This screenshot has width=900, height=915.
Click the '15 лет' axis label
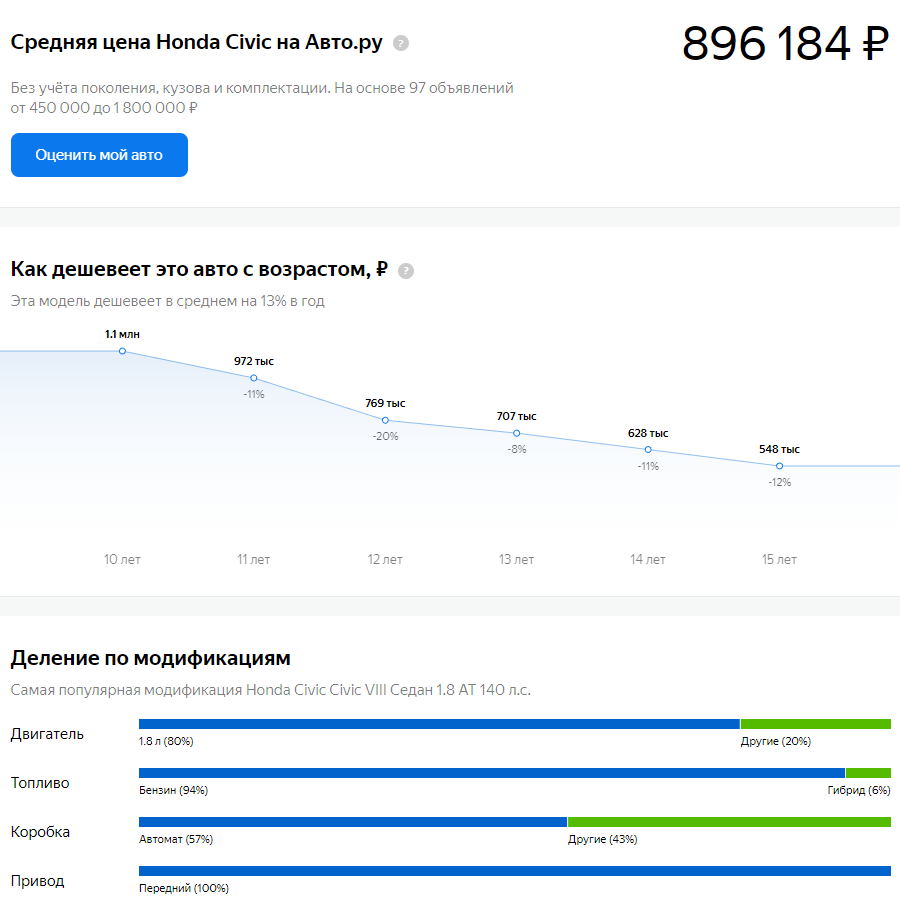pyautogui.click(x=779, y=560)
